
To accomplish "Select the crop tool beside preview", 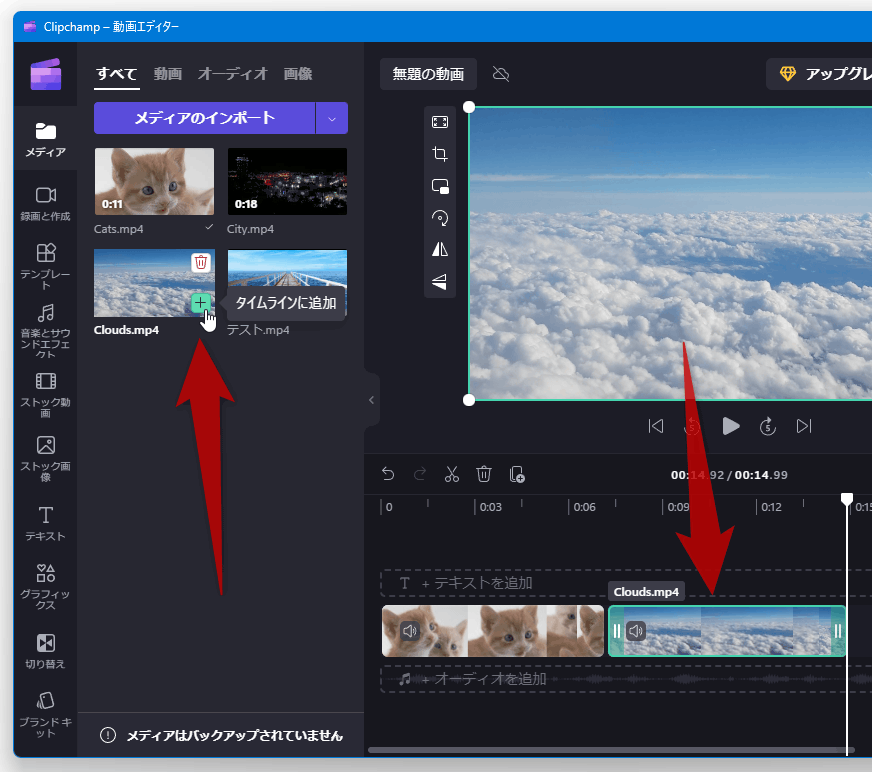I will coord(440,154).
